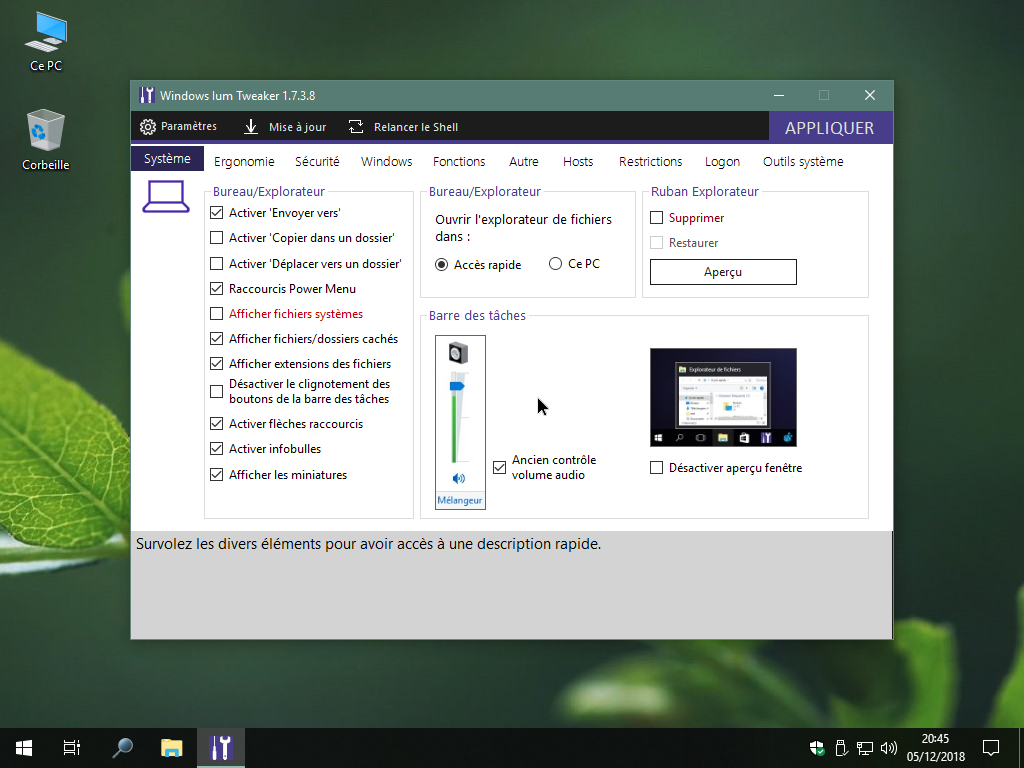
Task: Click the USB eject tray icon
Action: 841,748
